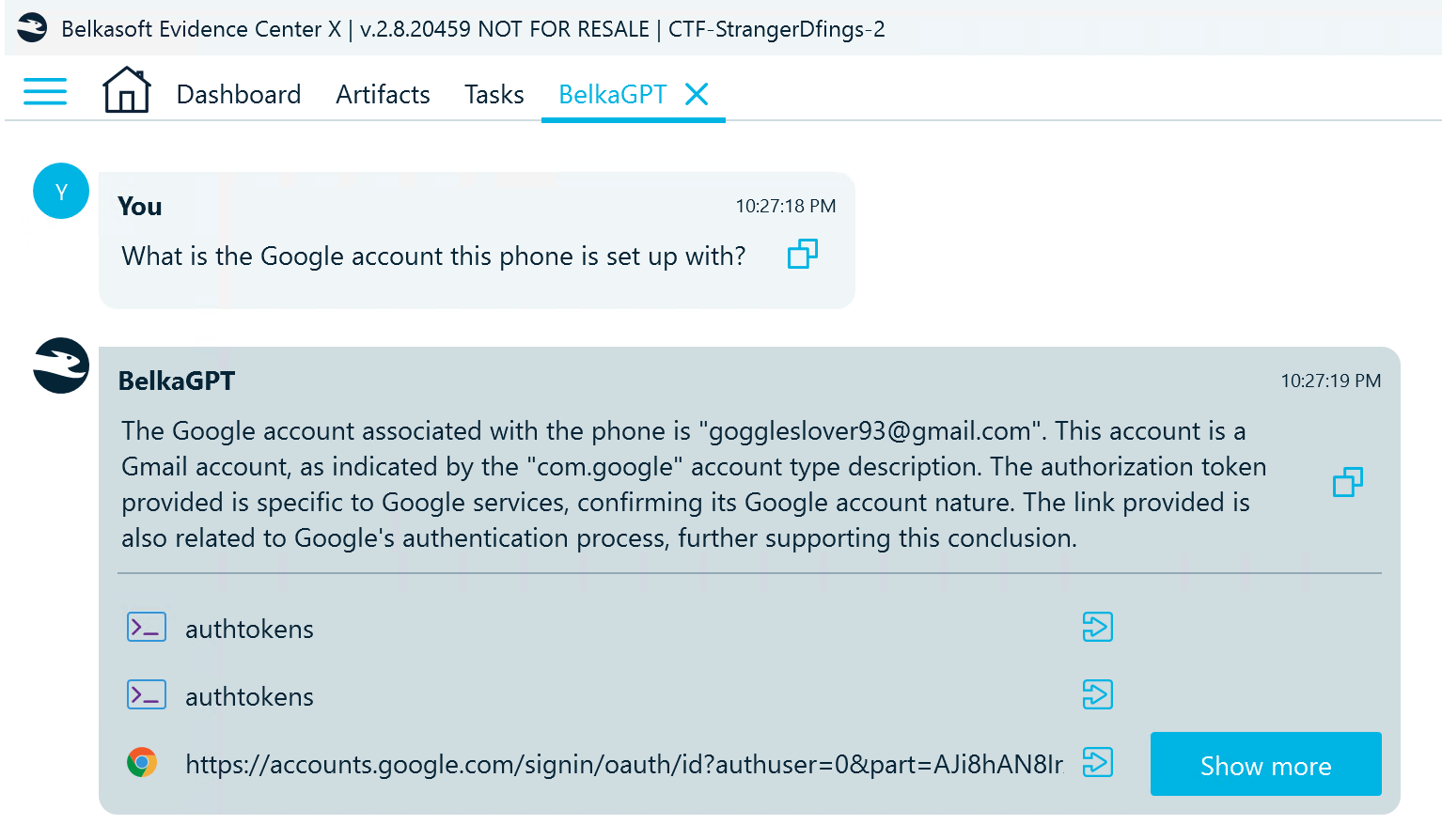Go to the Google signin URL artifact
Image resolution: width=1442 pixels, height=840 pixels.
(x=1098, y=762)
